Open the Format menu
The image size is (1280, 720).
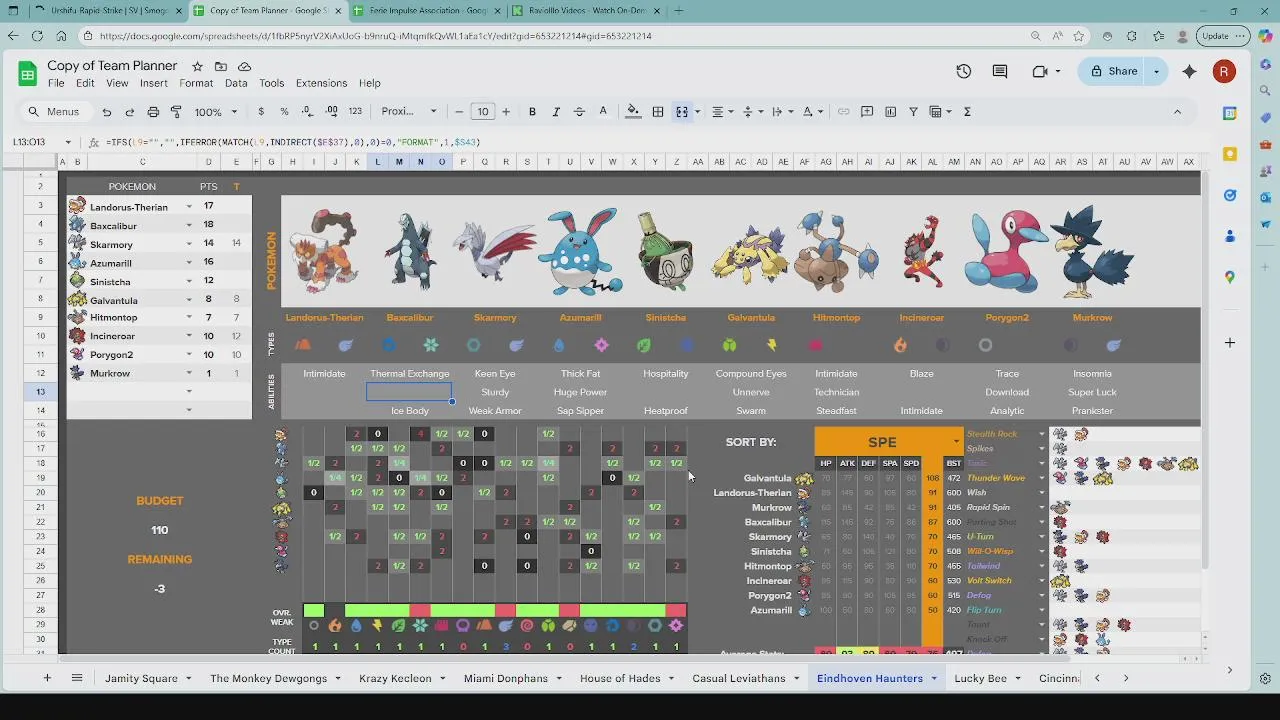196,83
